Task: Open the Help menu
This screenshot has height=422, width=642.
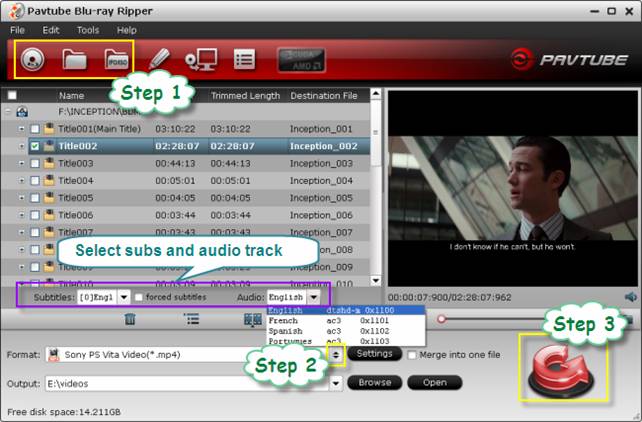Action: click(127, 30)
